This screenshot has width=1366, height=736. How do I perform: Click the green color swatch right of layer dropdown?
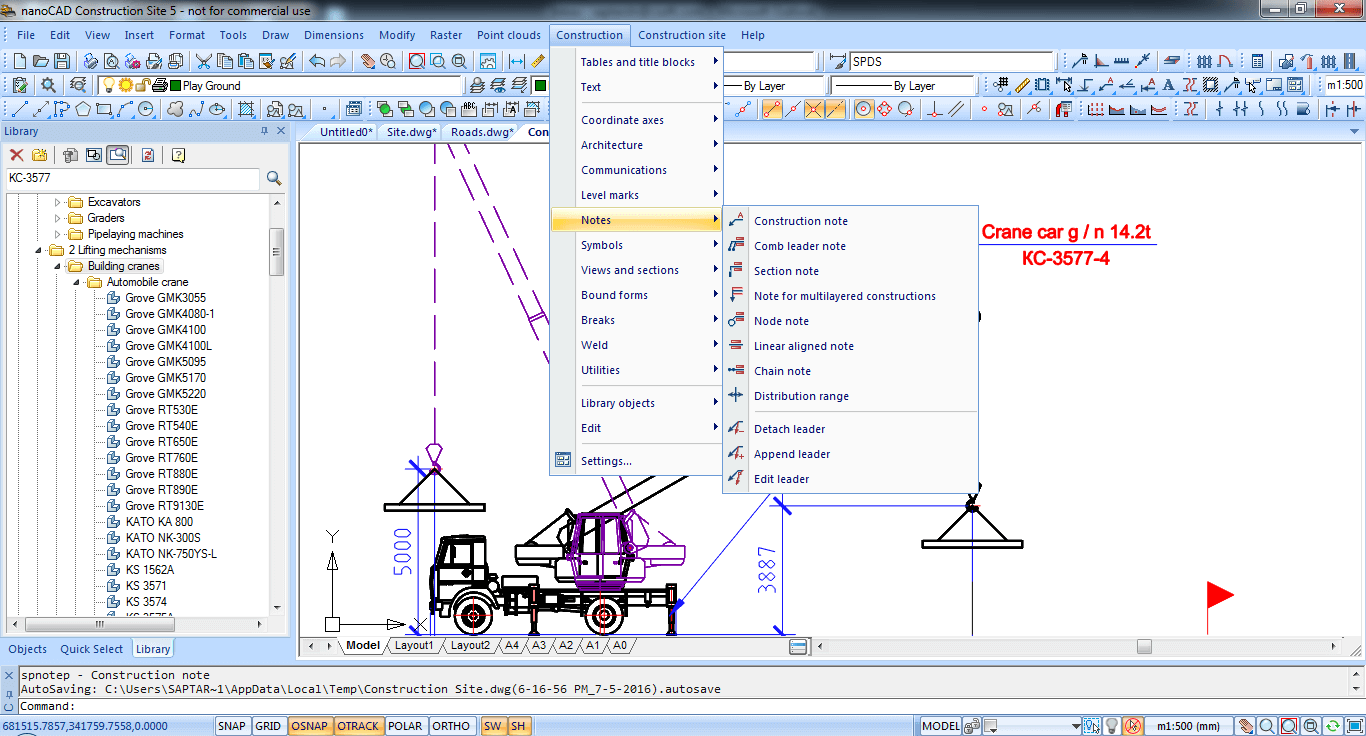coord(540,86)
